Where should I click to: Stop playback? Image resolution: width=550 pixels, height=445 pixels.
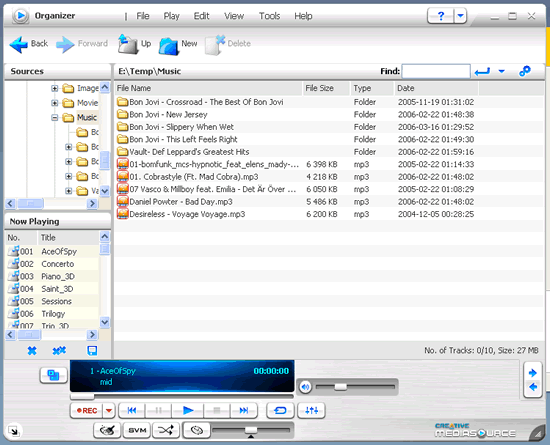(216, 410)
